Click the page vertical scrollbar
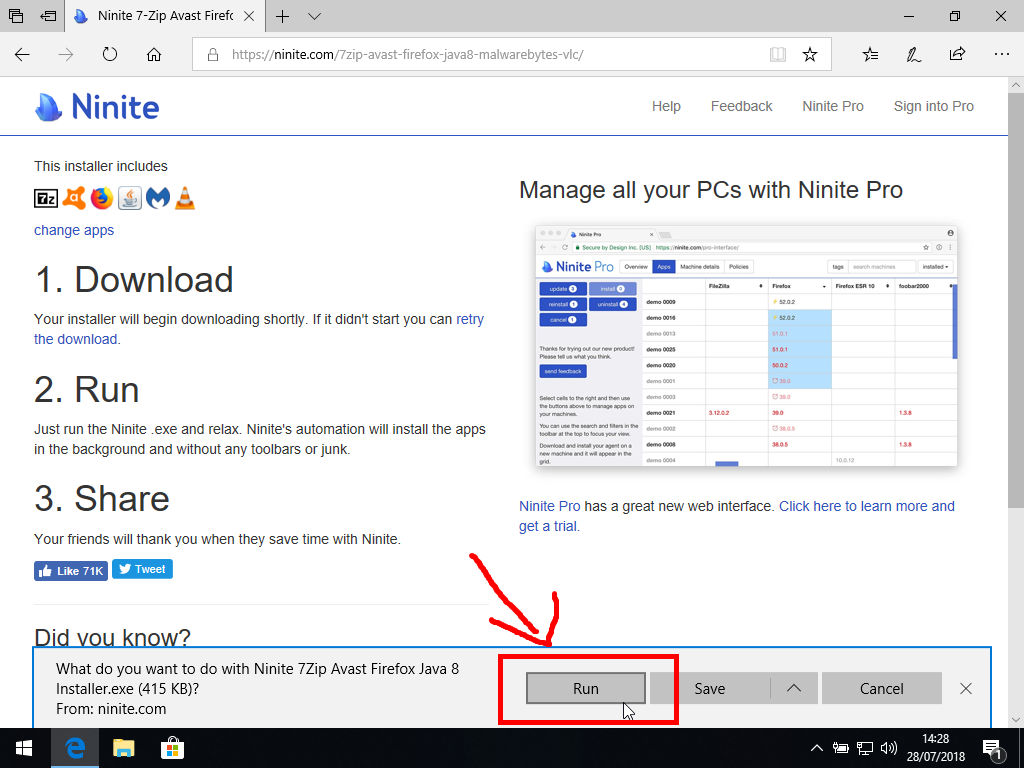Viewport: 1024px width, 768px height. [1016, 298]
